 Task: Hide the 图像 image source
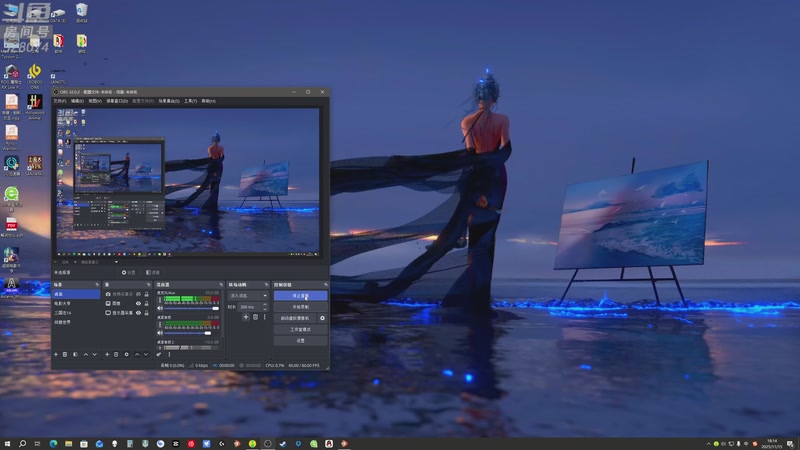(x=138, y=304)
